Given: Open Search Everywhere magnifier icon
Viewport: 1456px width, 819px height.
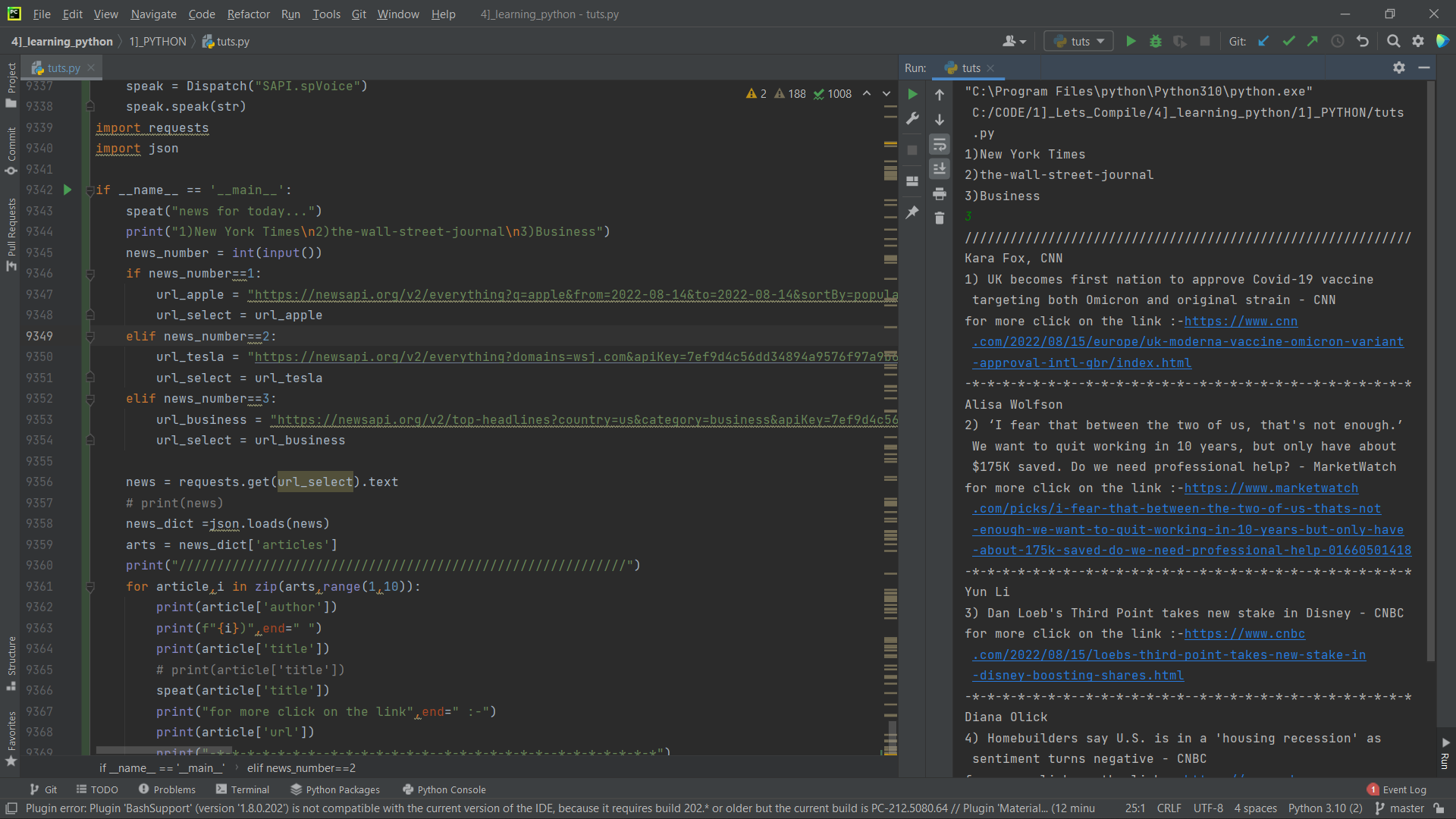Looking at the screenshot, I should tap(1393, 41).
